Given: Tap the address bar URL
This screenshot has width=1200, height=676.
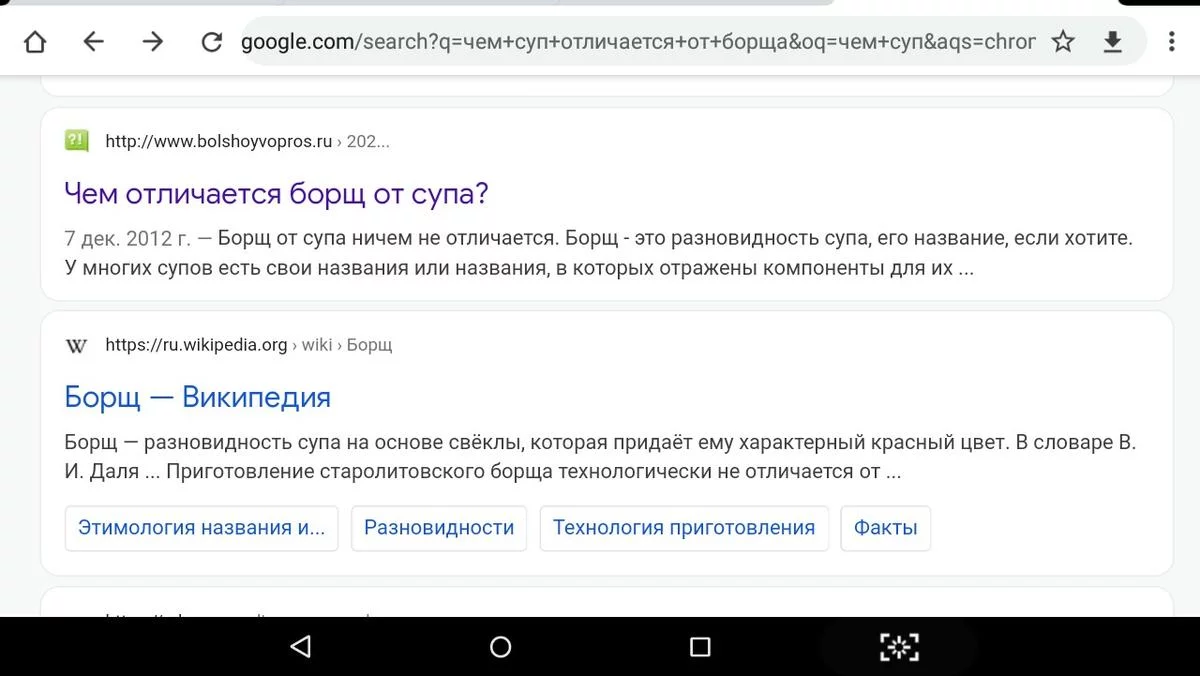Looking at the screenshot, I should [638, 41].
